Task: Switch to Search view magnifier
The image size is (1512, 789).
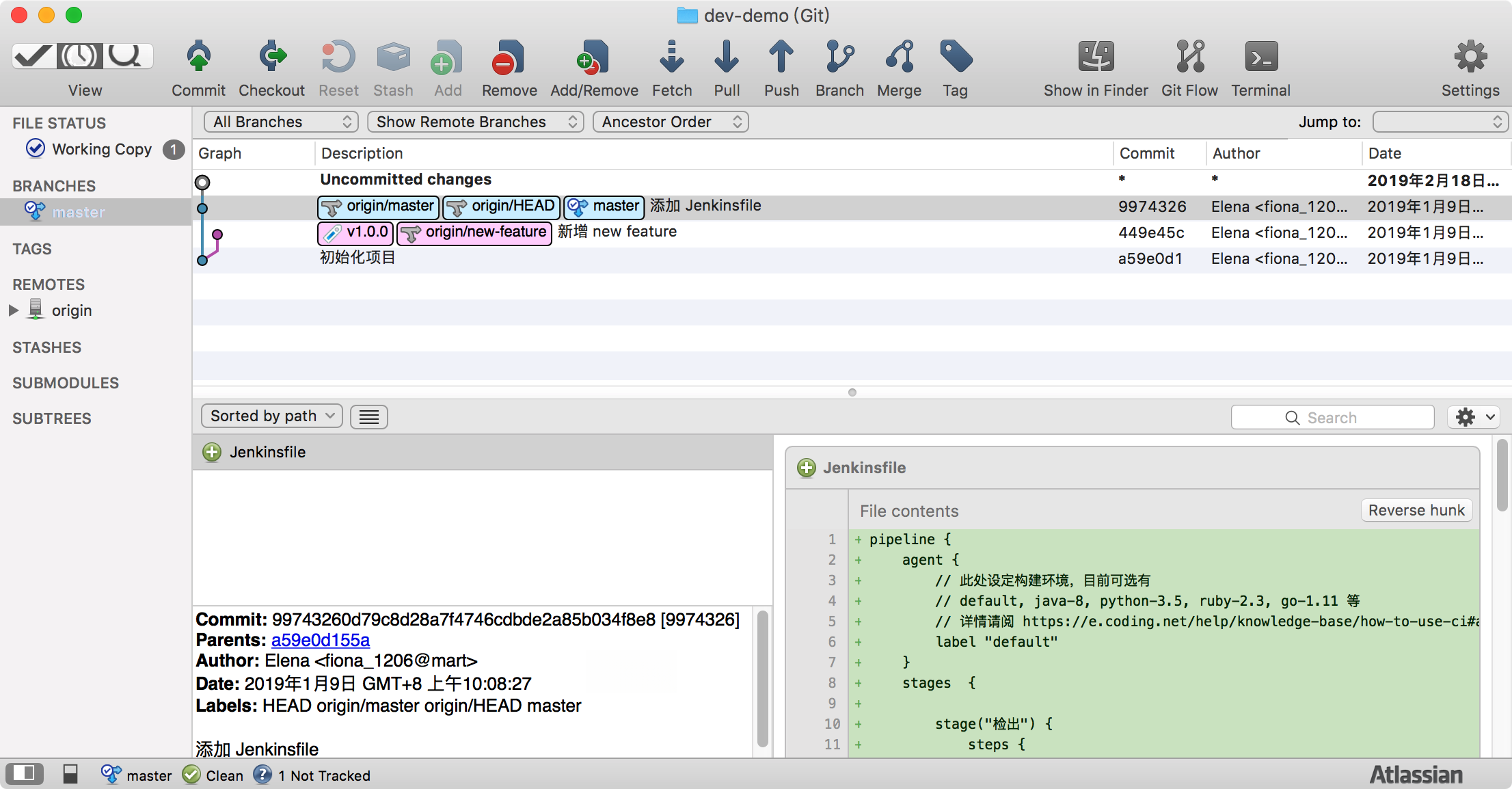Action: 128,56
